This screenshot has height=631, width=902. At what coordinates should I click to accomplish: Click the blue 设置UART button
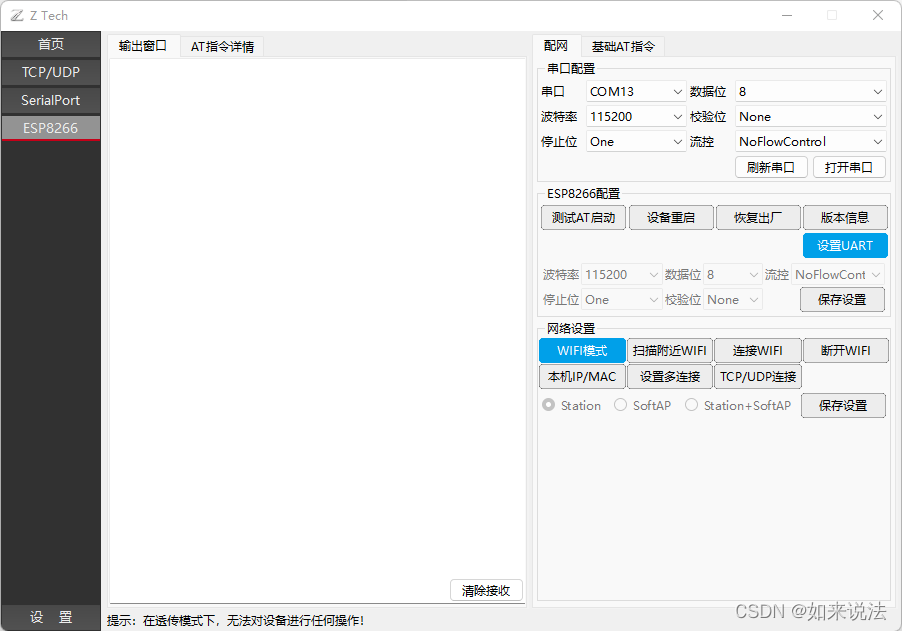pos(845,245)
